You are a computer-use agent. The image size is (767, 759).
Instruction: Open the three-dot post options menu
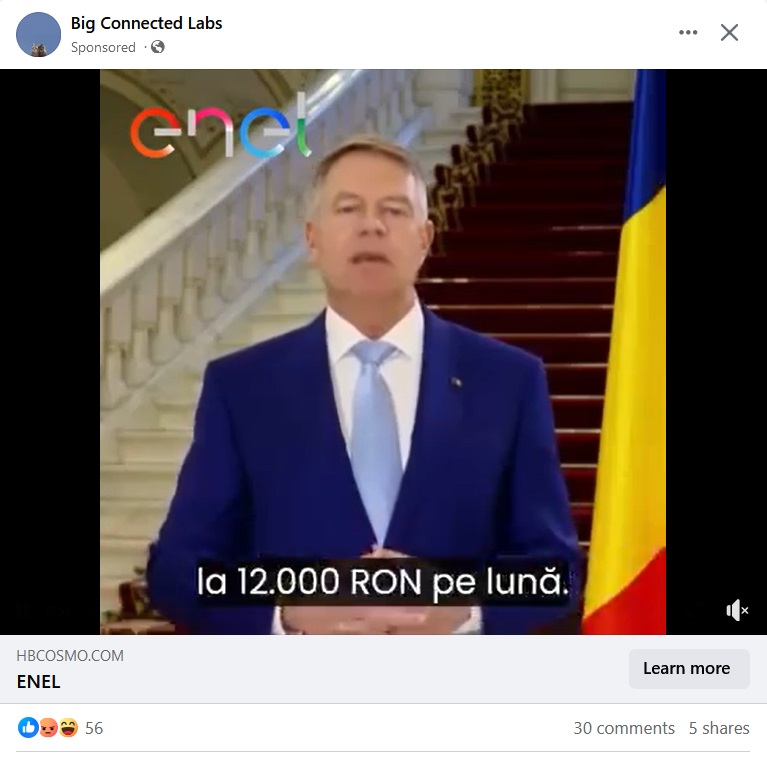click(x=688, y=33)
